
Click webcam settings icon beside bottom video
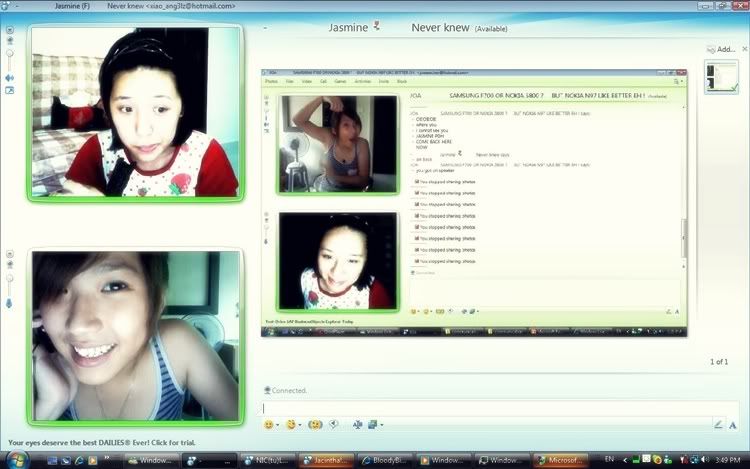pos(10,265)
